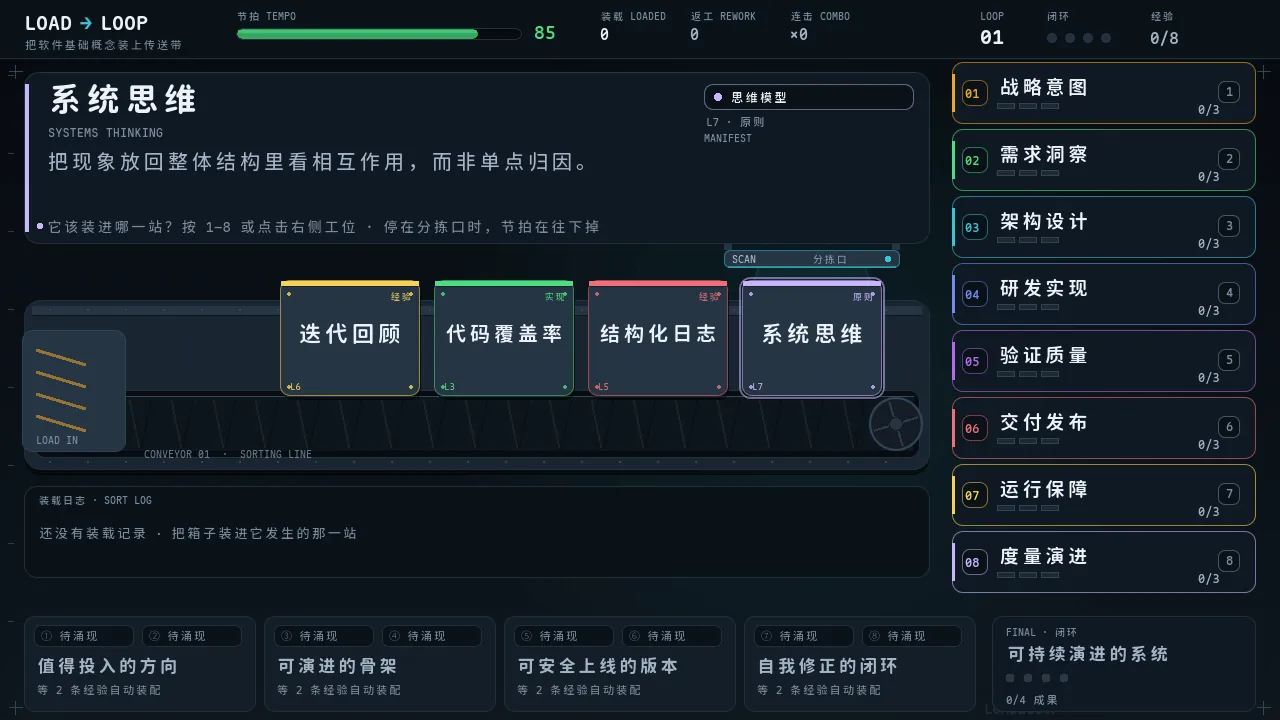Click the SCAN 分拣口 scanner bar
Viewport: 1280px width, 720px height.
(x=812, y=259)
